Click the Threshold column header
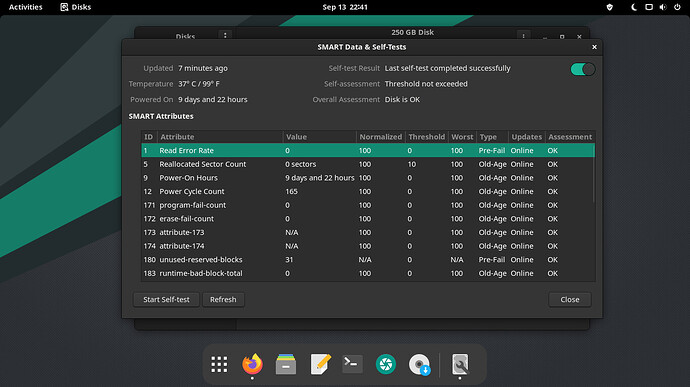 (x=426, y=137)
